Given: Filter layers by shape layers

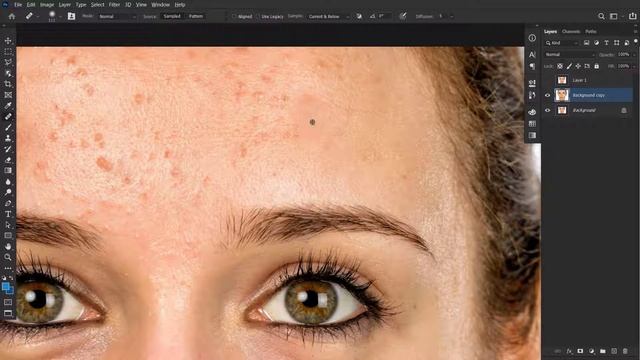Looking at the screenshot, I should [x=616, y=43].
